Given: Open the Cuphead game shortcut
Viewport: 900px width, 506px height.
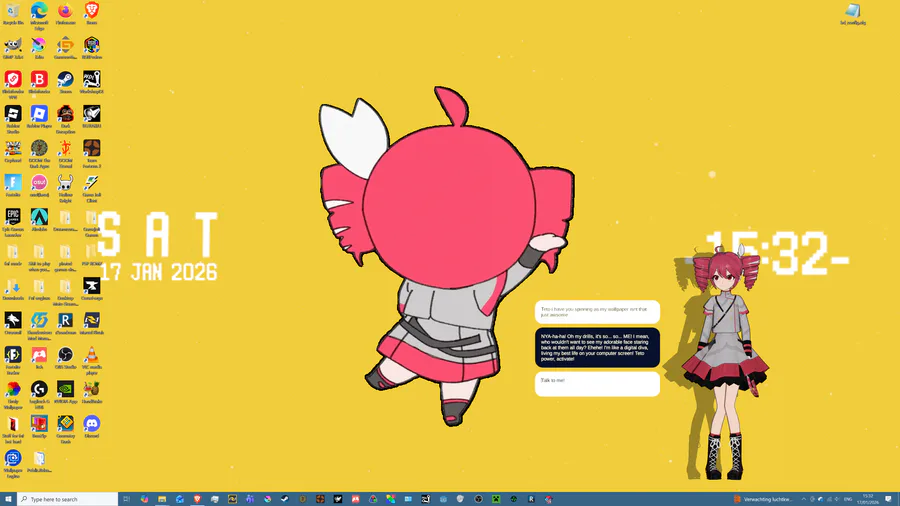Looking at the screenshot, I should click(x=13, y=151).
